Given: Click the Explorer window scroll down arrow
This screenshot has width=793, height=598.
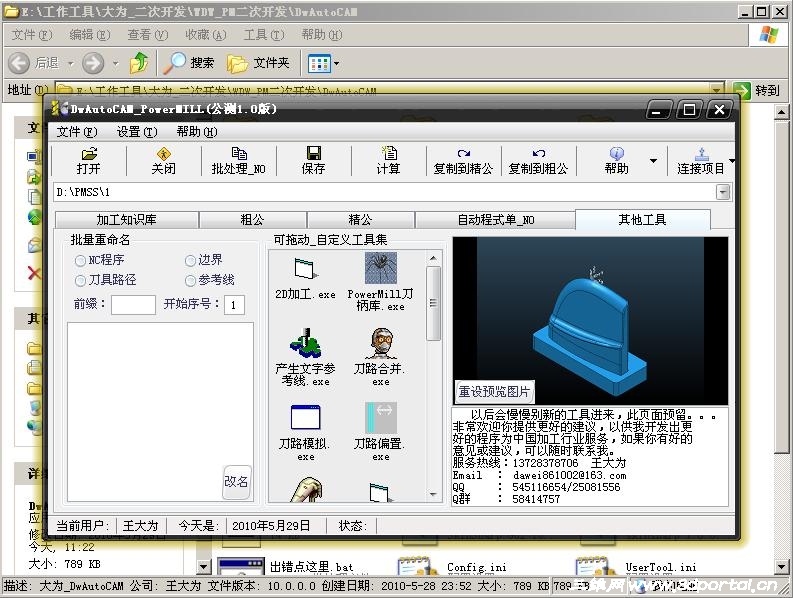Looking at the screenshot, I should point(781,567).
